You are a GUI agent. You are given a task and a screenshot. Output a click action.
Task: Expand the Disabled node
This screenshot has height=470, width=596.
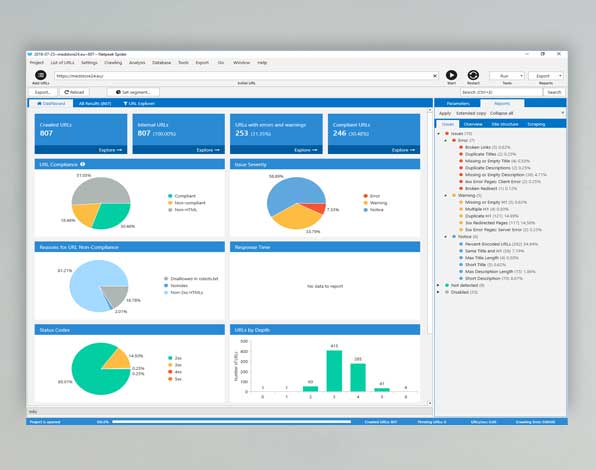(439, 292)
